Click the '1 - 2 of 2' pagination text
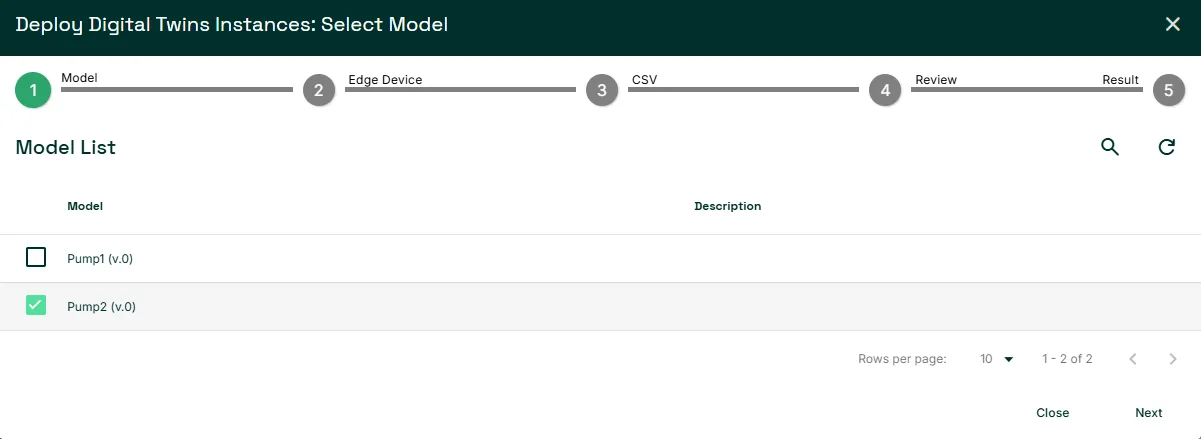The width and height of the screenshot is (1201, 439). (x=1067, y=359)
